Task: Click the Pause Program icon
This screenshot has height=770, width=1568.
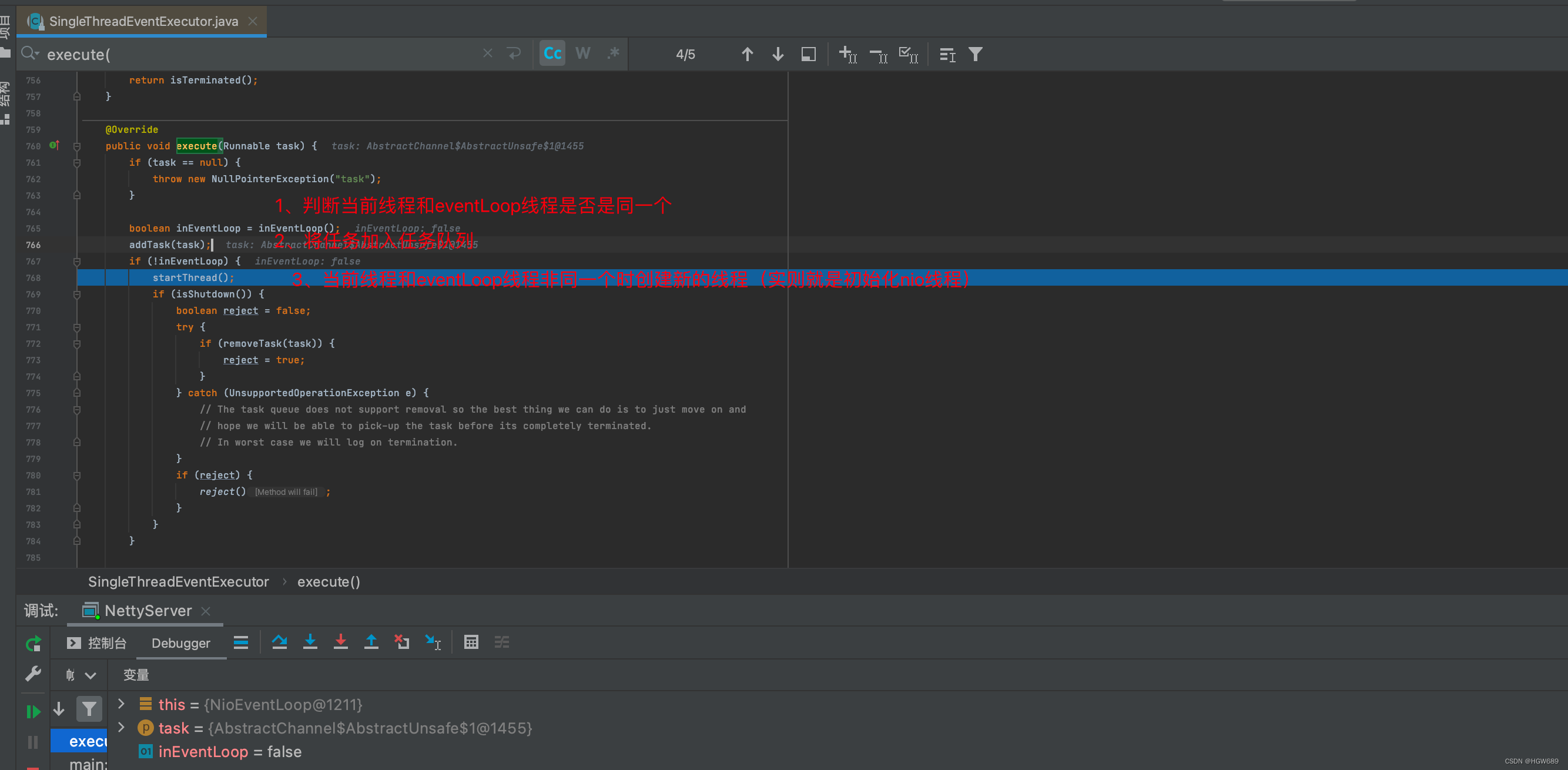Action: click(33, 742)
